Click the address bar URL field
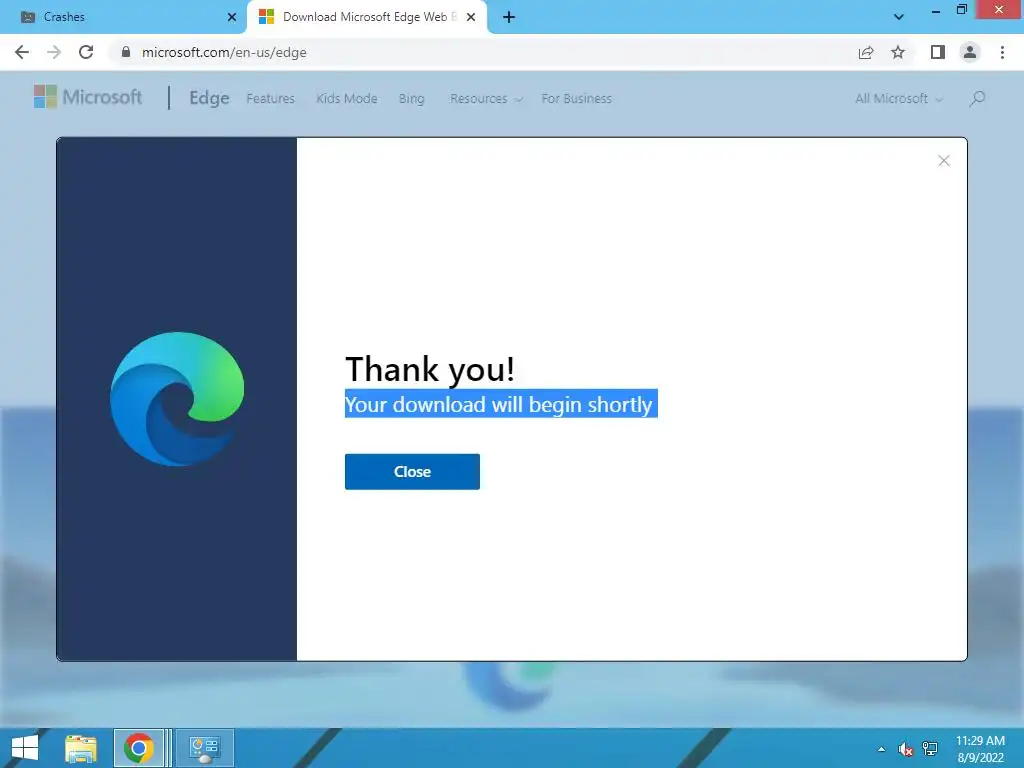Screen dimensions: 1024x768 [483, 52]
